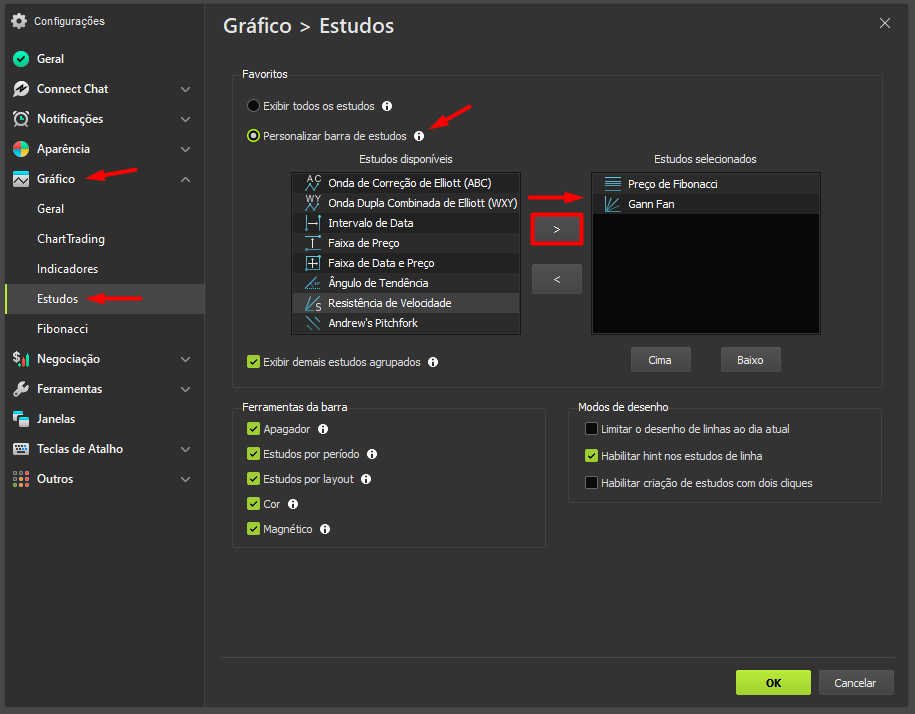Click the Gann Fan icon in selected studies
The width and height of the screenshot is (915, 714).
pyautogui.click(x=612, y=204)
